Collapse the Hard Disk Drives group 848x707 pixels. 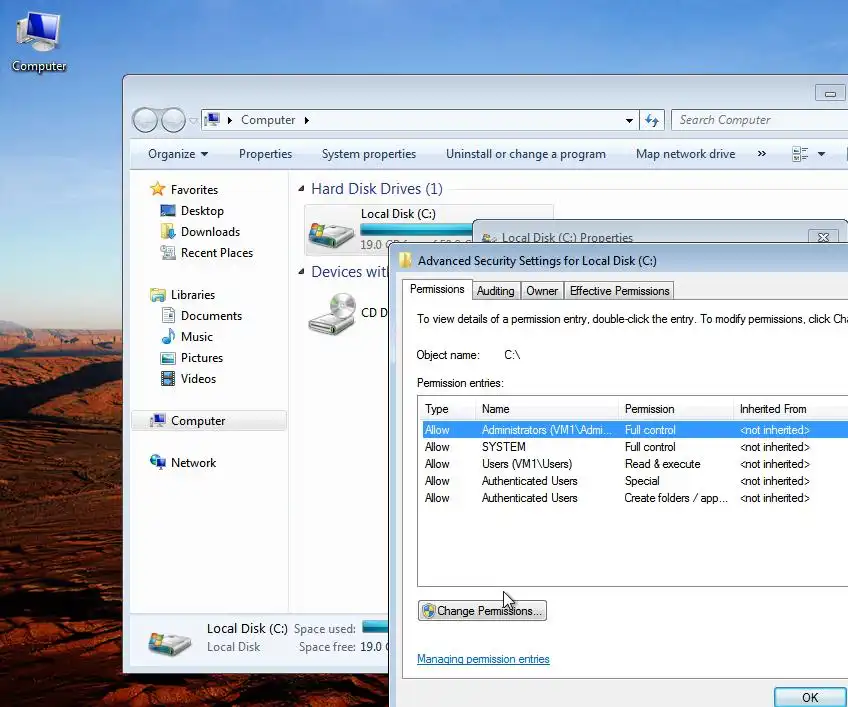point(301,189)
